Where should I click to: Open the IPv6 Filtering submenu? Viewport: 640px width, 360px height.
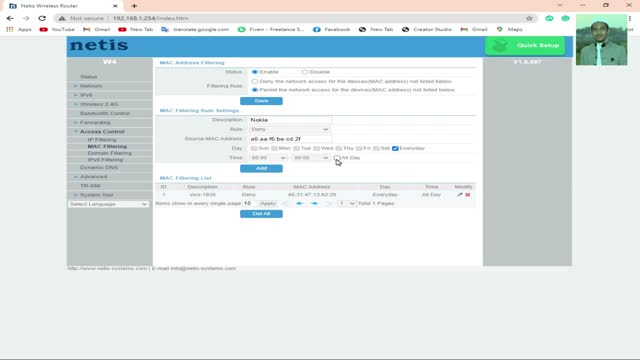tap(105, 160)
